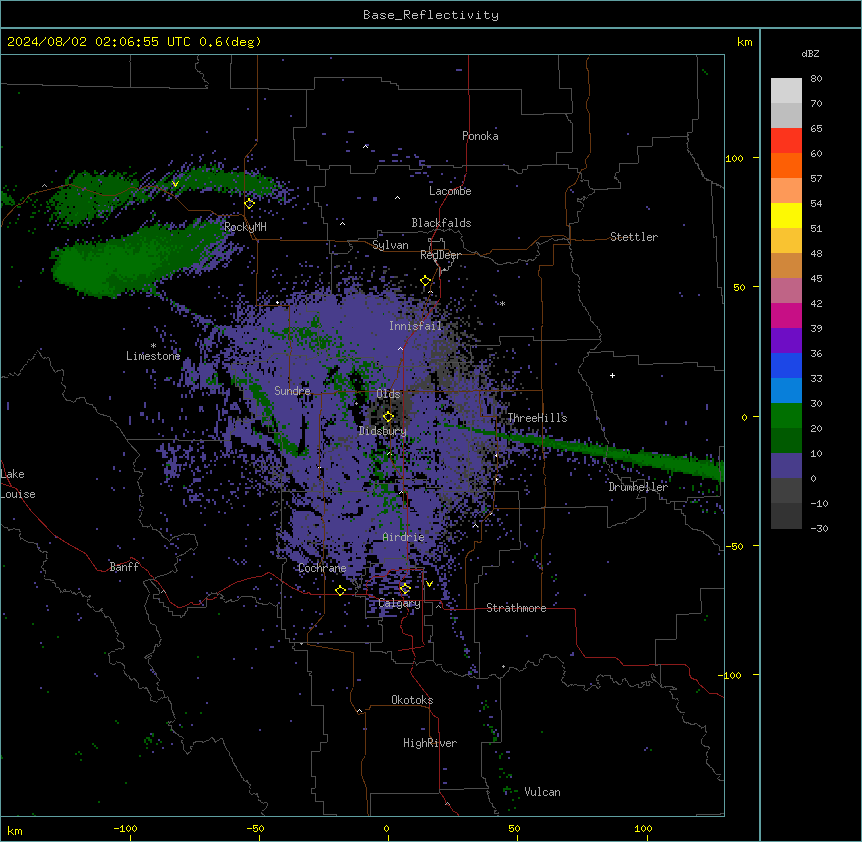Viewport: 862px width, 842px height.
Task: Click the Sylvan label
Action: point(390,245)
